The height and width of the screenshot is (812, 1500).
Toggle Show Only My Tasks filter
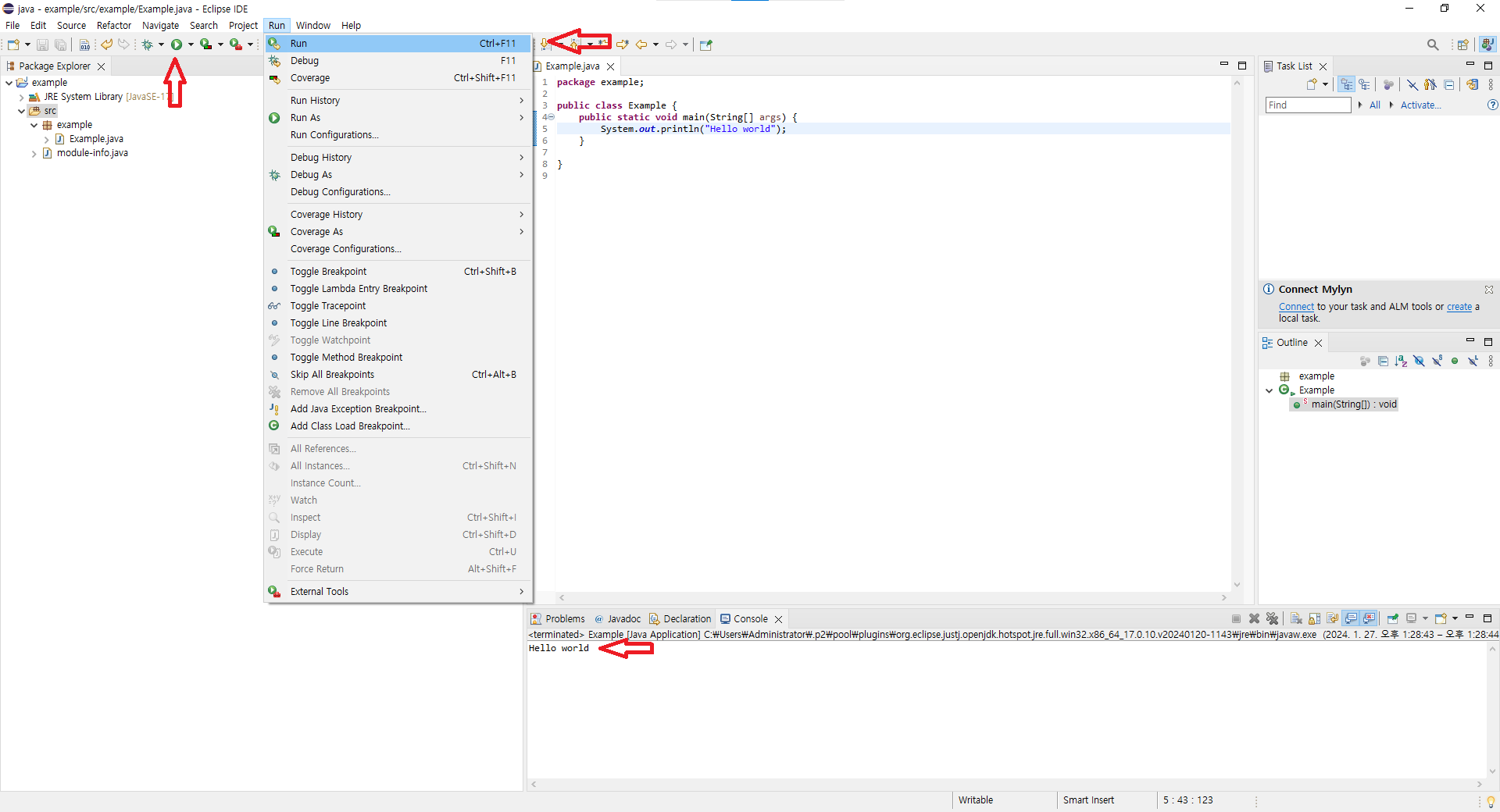[x=1430, y=84]
